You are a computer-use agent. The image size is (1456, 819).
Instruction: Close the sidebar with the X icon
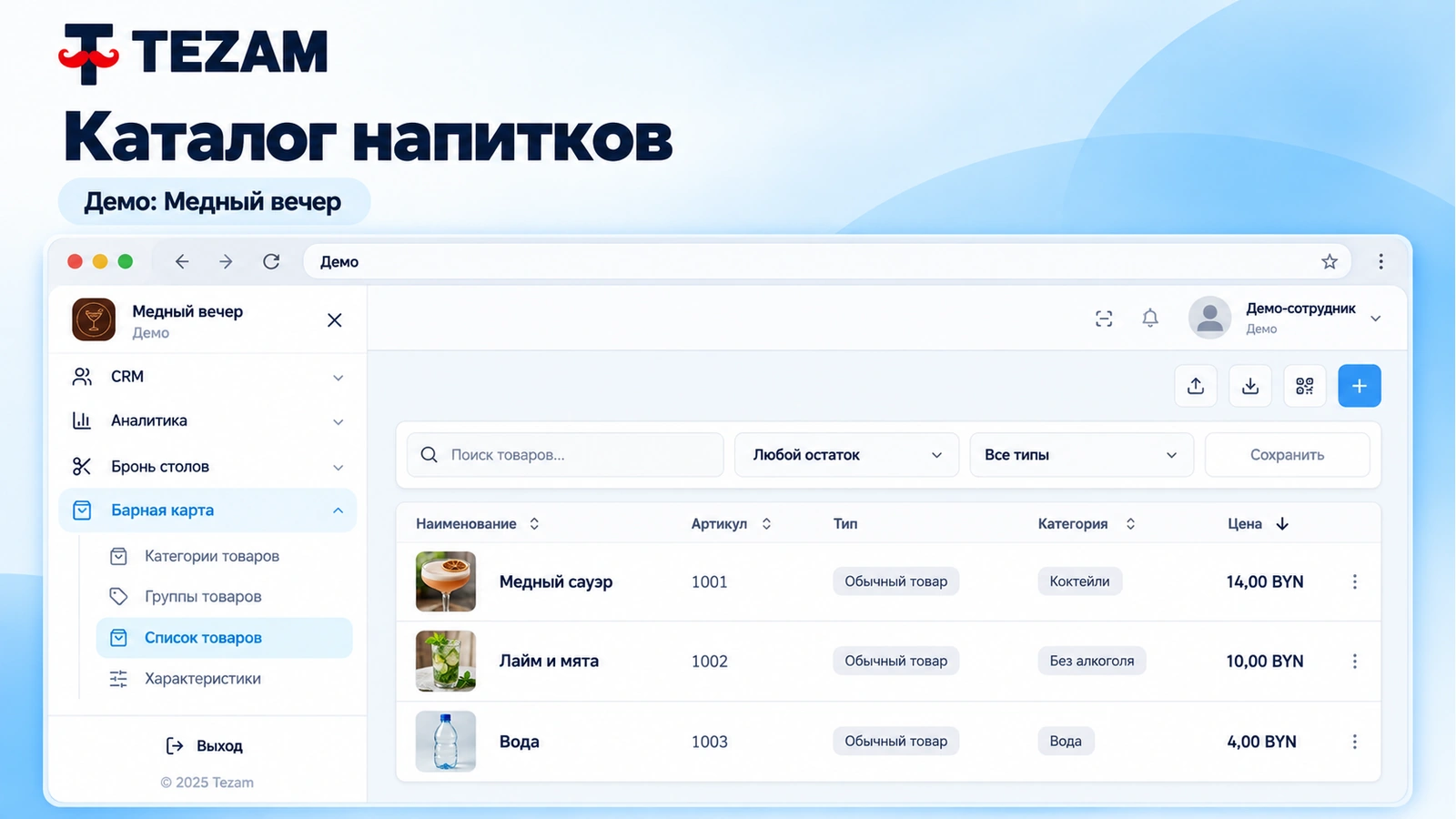coord(335,320)
